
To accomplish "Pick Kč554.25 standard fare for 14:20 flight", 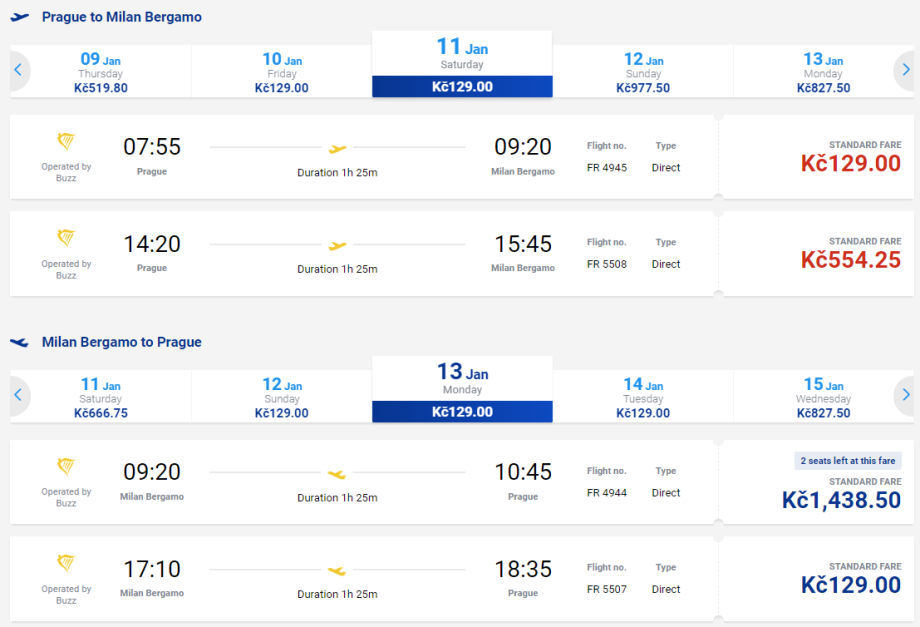I will pyautogui.click(x=850, y=259).
